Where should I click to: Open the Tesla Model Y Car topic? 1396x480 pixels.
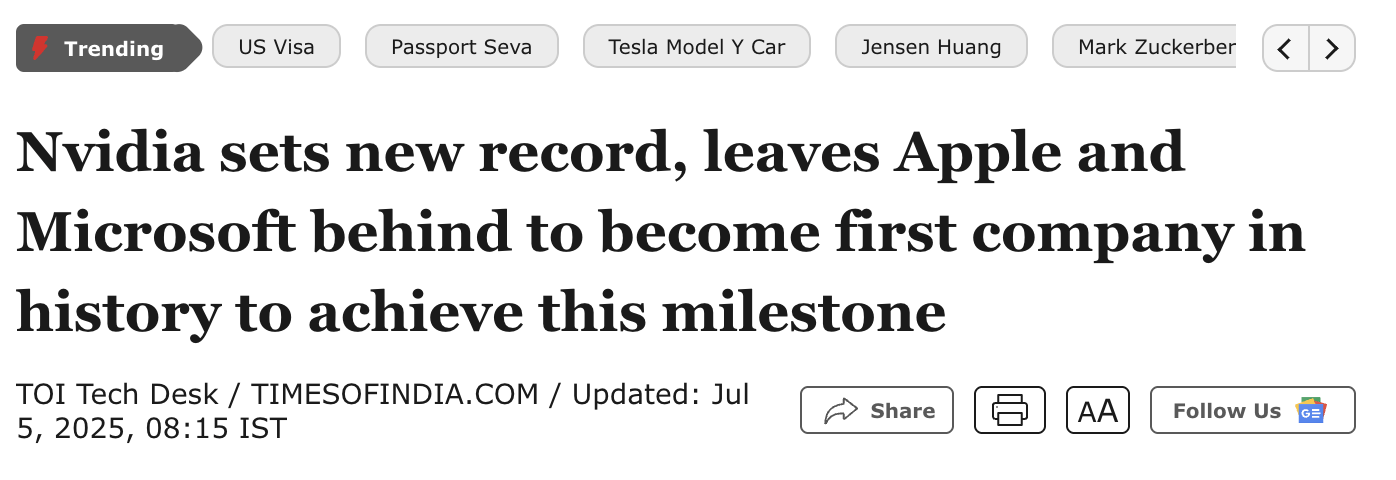point(696,47)
